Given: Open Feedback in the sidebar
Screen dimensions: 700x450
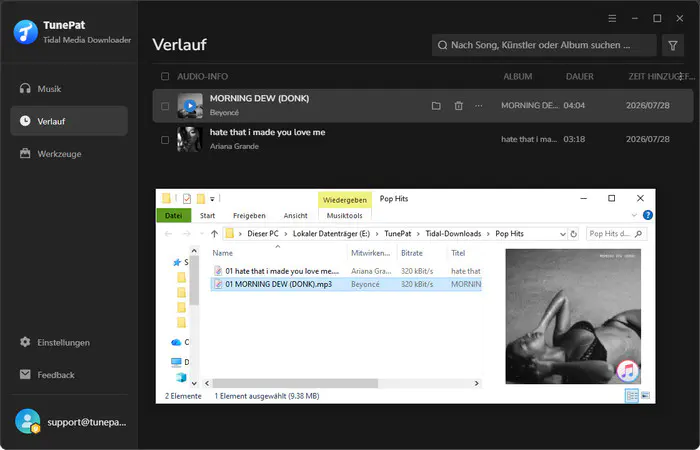Looking at the screenshot, I should pyautogui.click(x=69, y=375).
